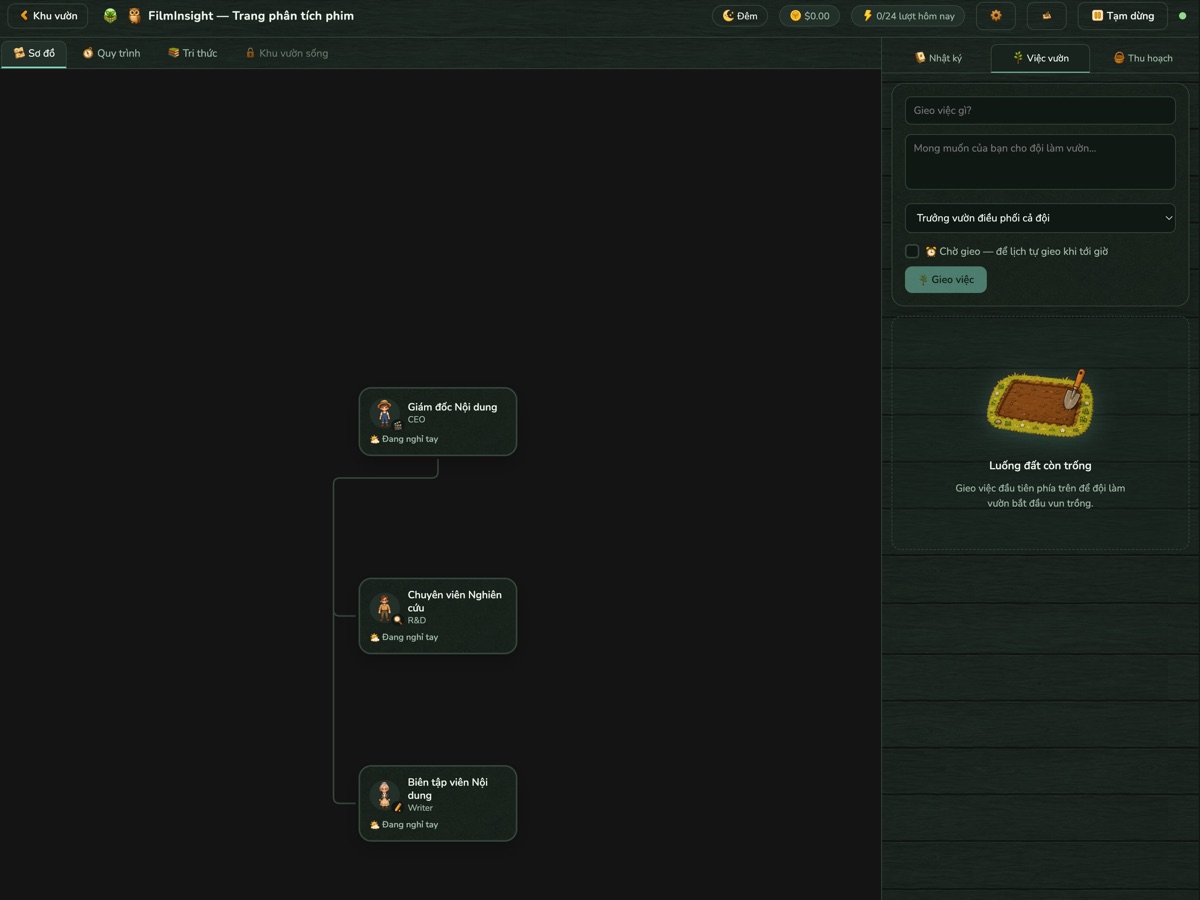Image resolution: width=1200 pixels, height=900 pixels.
Task: Open locked Khu vườn sống tab
Action: 287,53
